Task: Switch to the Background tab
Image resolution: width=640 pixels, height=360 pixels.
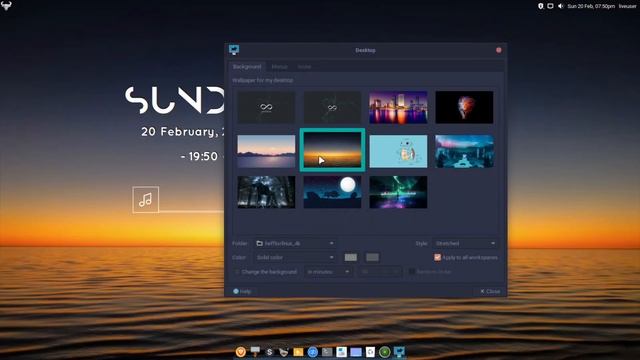Action: point(247,67)
